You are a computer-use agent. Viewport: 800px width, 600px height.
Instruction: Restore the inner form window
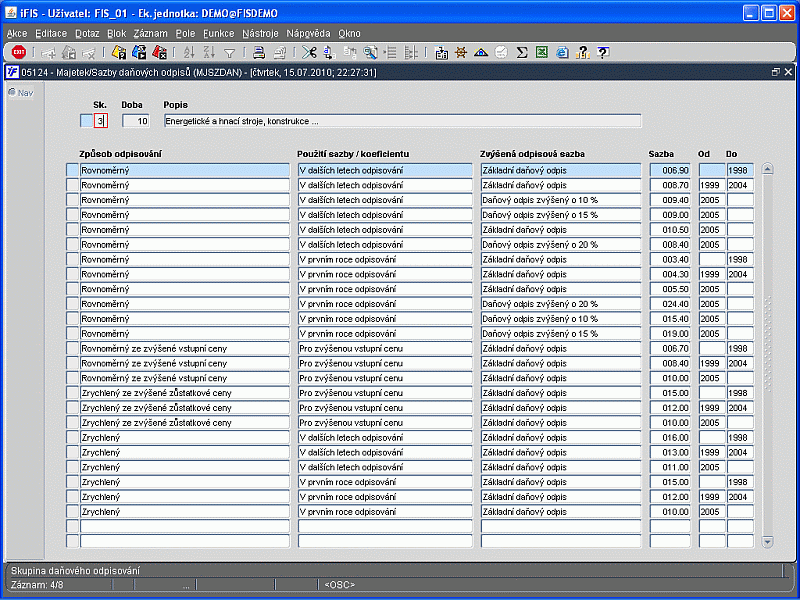tap(775, 72)
